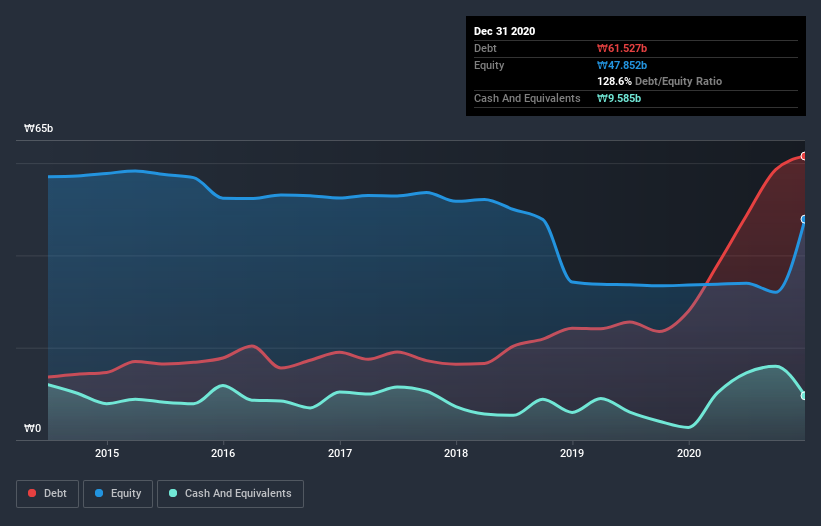Click the 2019 x-axis label

tap(572, 453)
